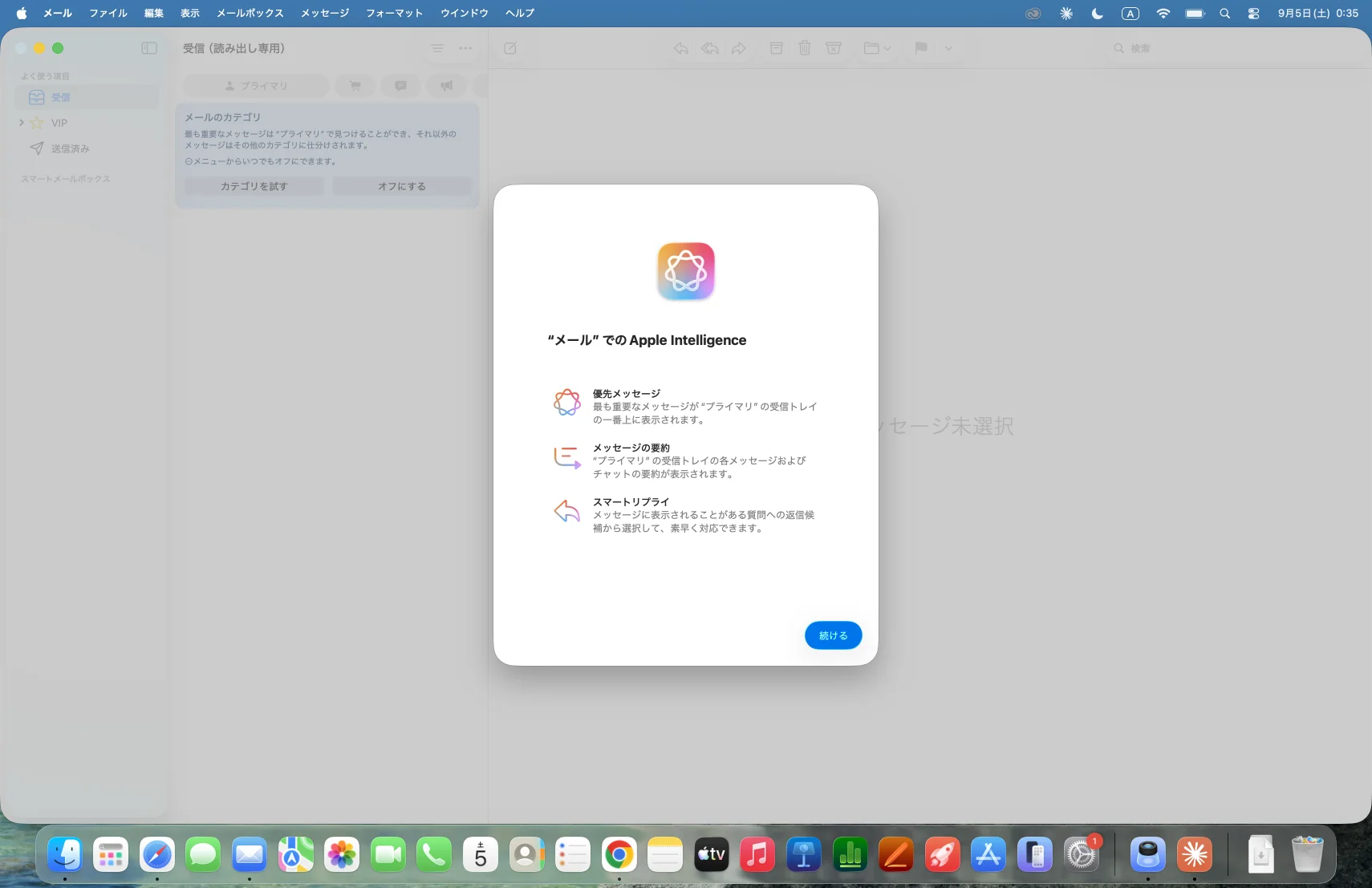Open the Trash in the Dock
1372x888 pixels.
pyautogui.click(x=1307, y=854)
